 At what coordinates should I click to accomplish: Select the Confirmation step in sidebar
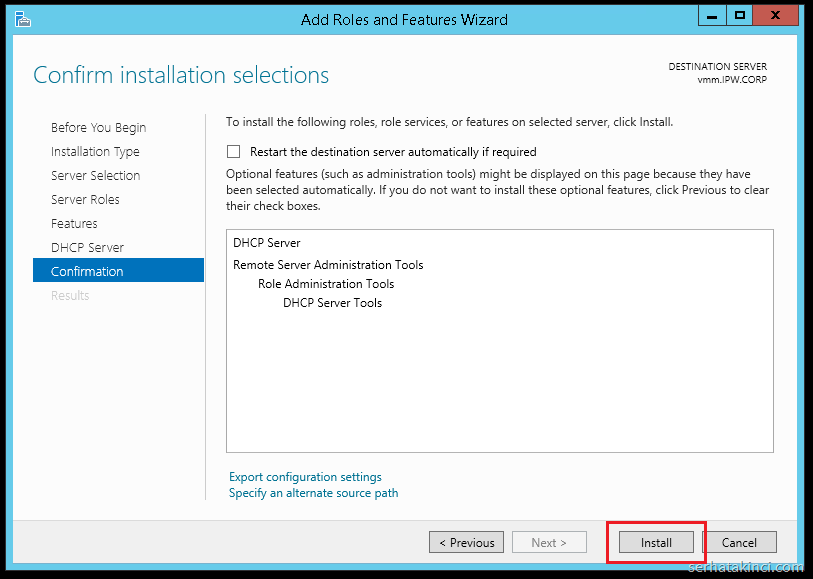click(87, 272)
